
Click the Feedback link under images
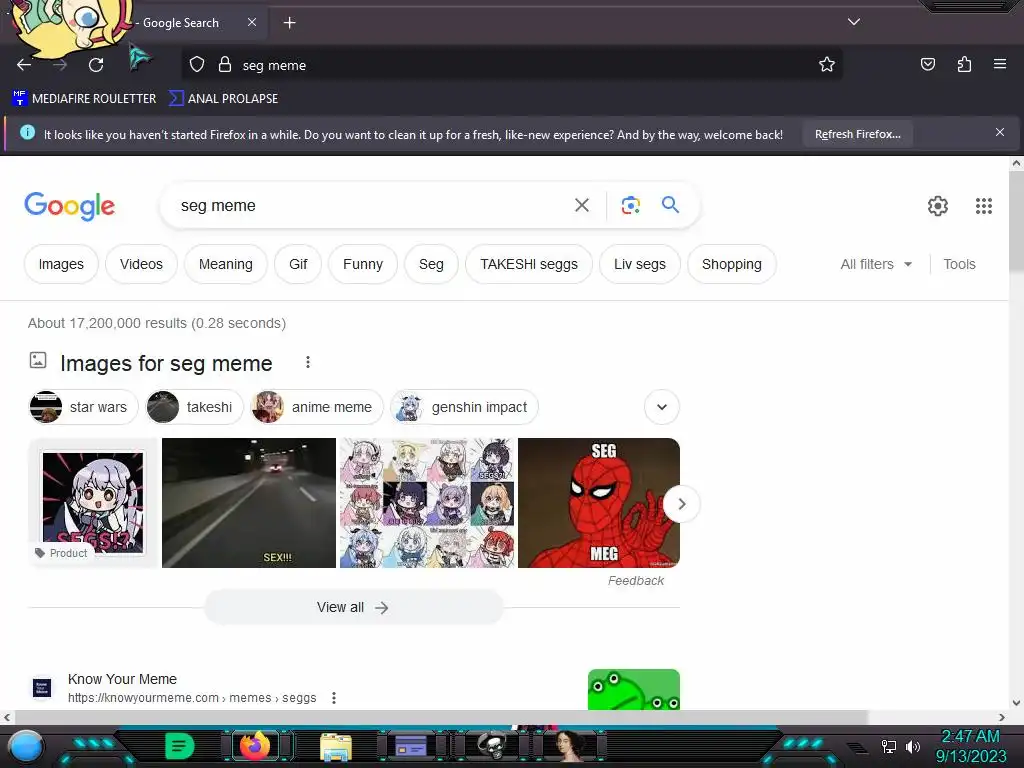tap(635, 581)
